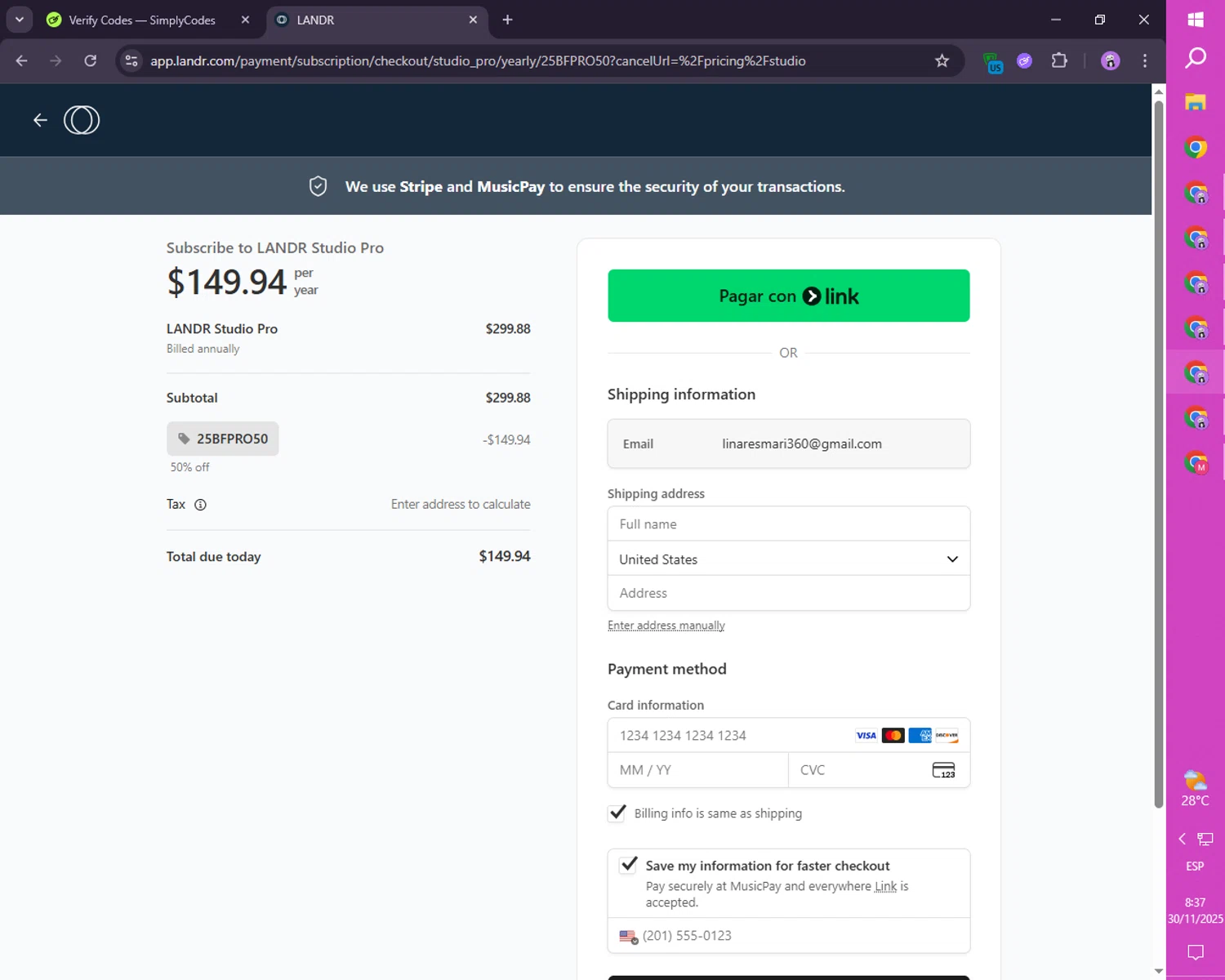Screen dimensions: 1225x980
Task: Open the browser extensions puzzle icon
Action: [1059, 60]
